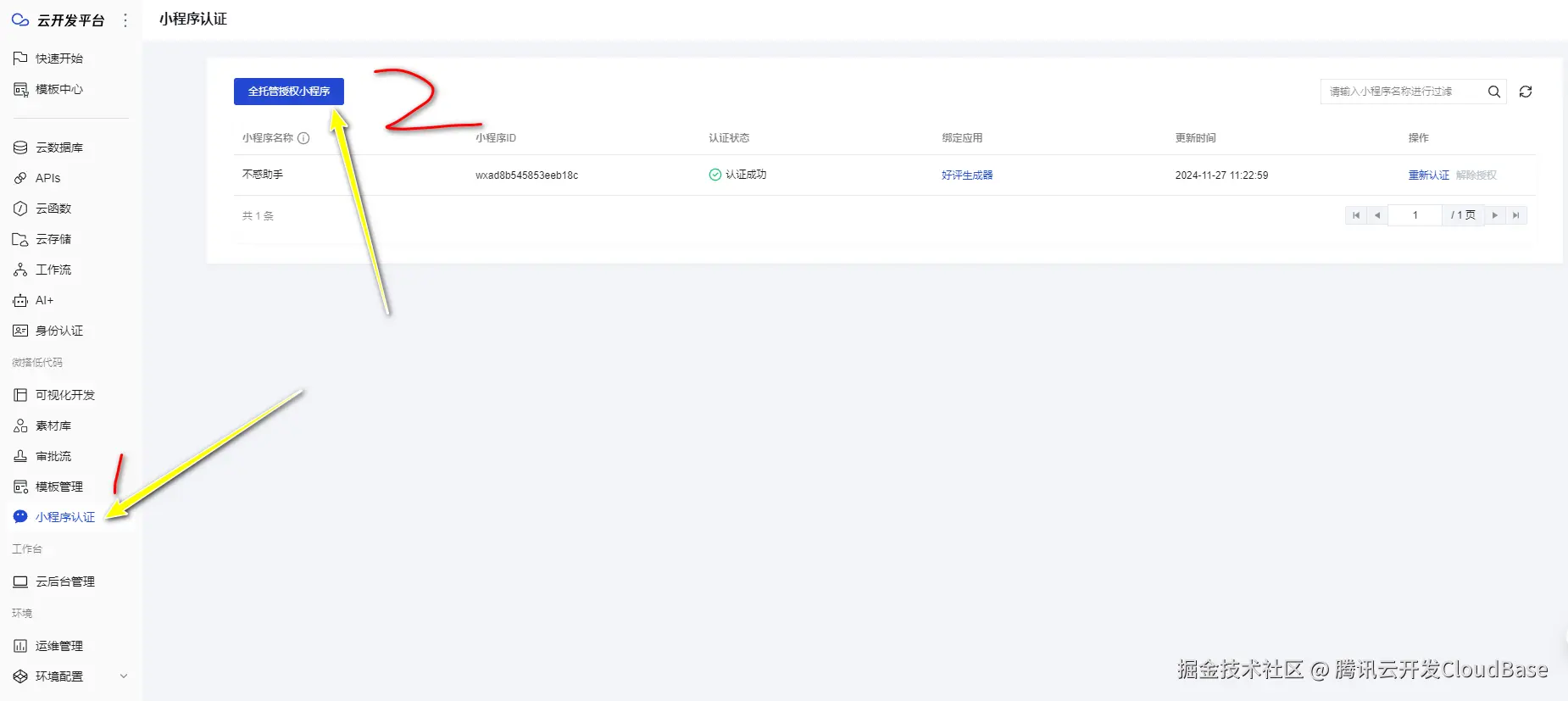Click the update time 2024-11-27 11:22:59

[1221, 175]
